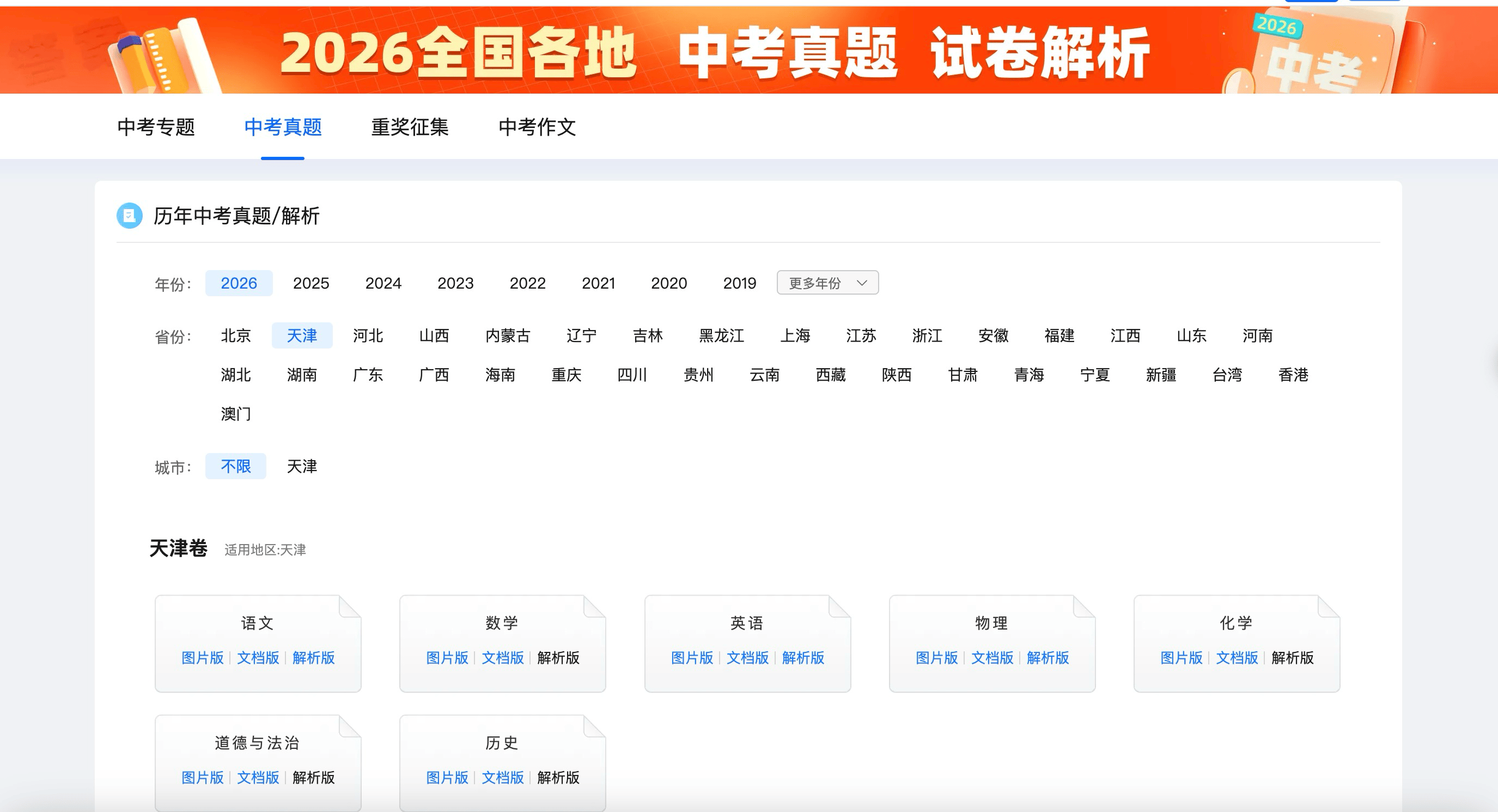1498x812 pixels.
Task: Choose province 广东
Action: tap(368, 375)
